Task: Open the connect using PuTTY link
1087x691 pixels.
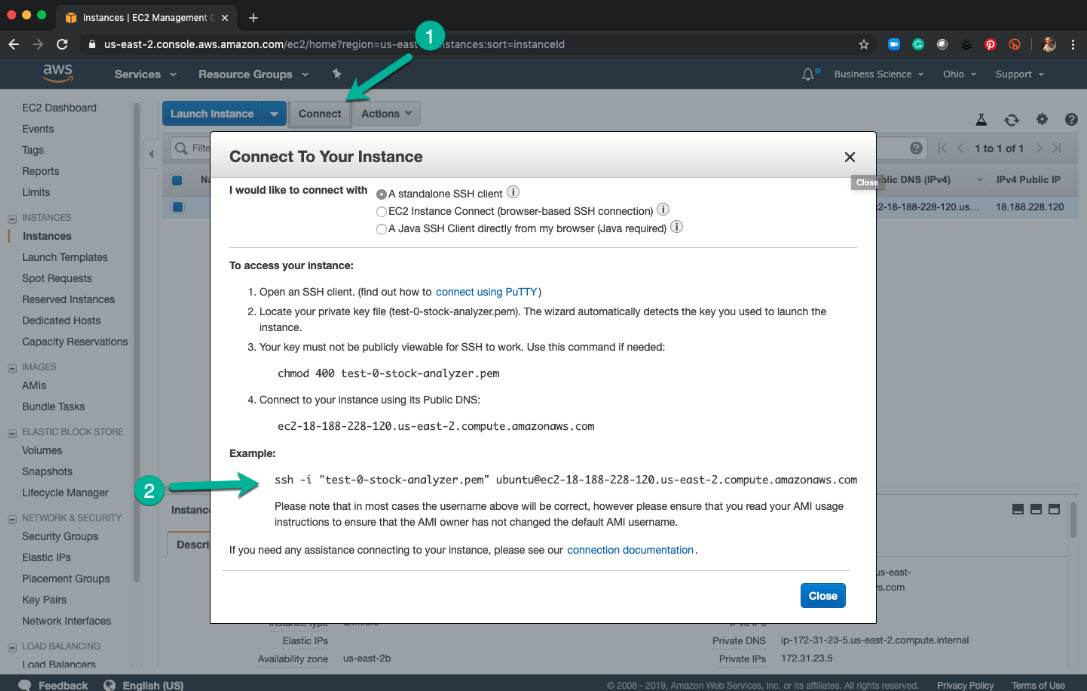Action: (487, 292)
